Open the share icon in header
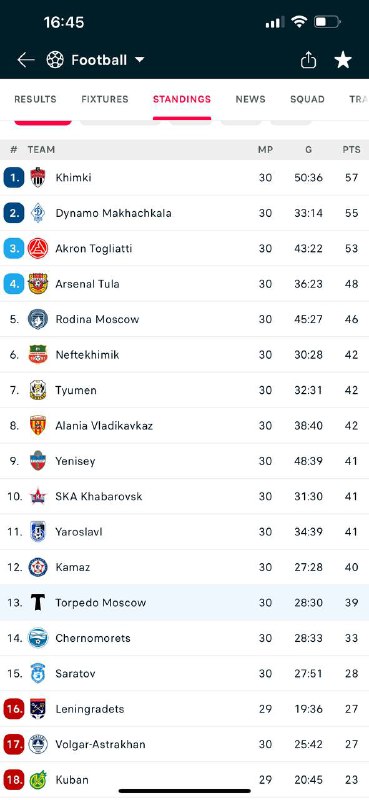Viewport: 369px width, 800px height. point(308,60)
